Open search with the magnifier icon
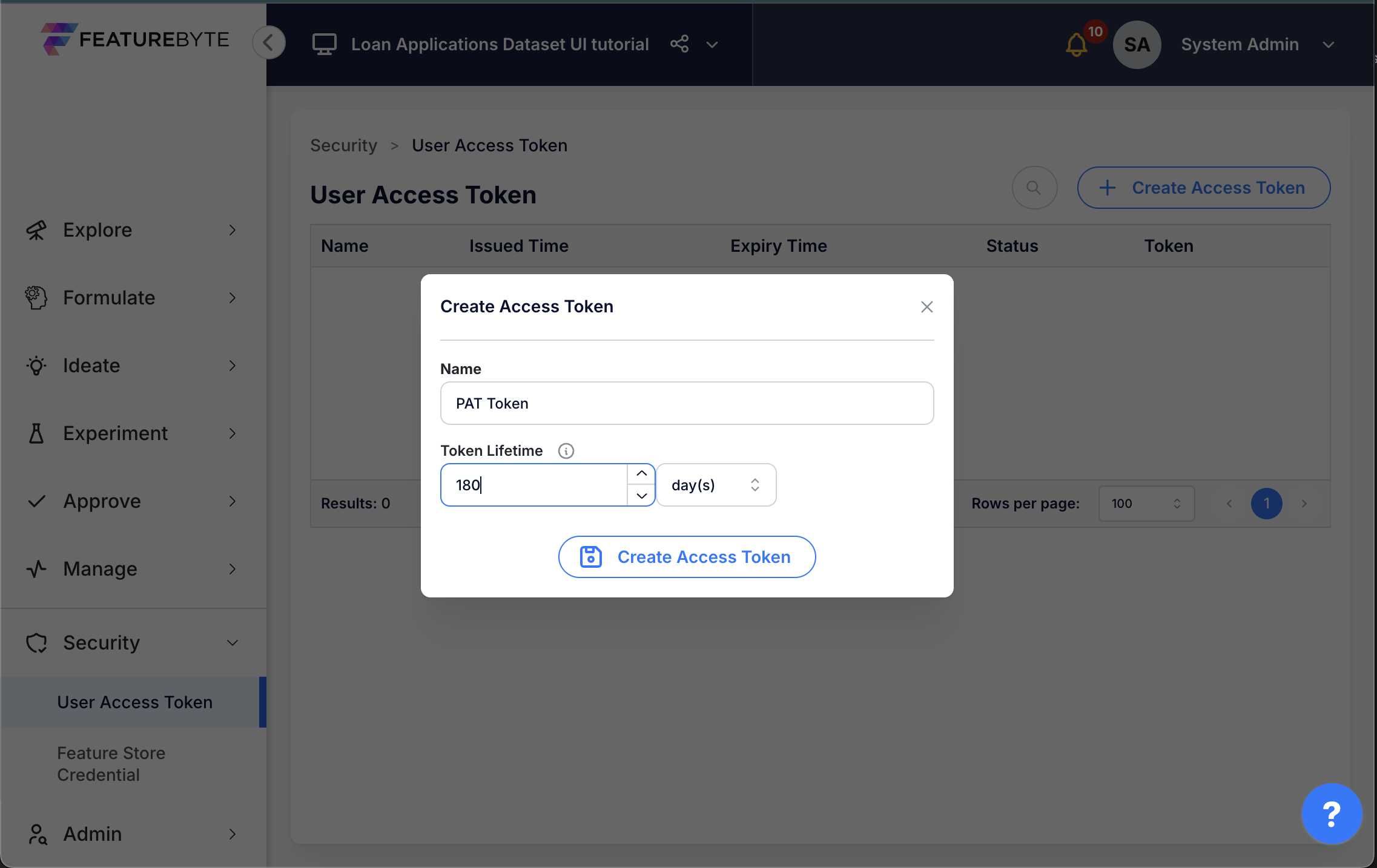 coord(1034,188)
